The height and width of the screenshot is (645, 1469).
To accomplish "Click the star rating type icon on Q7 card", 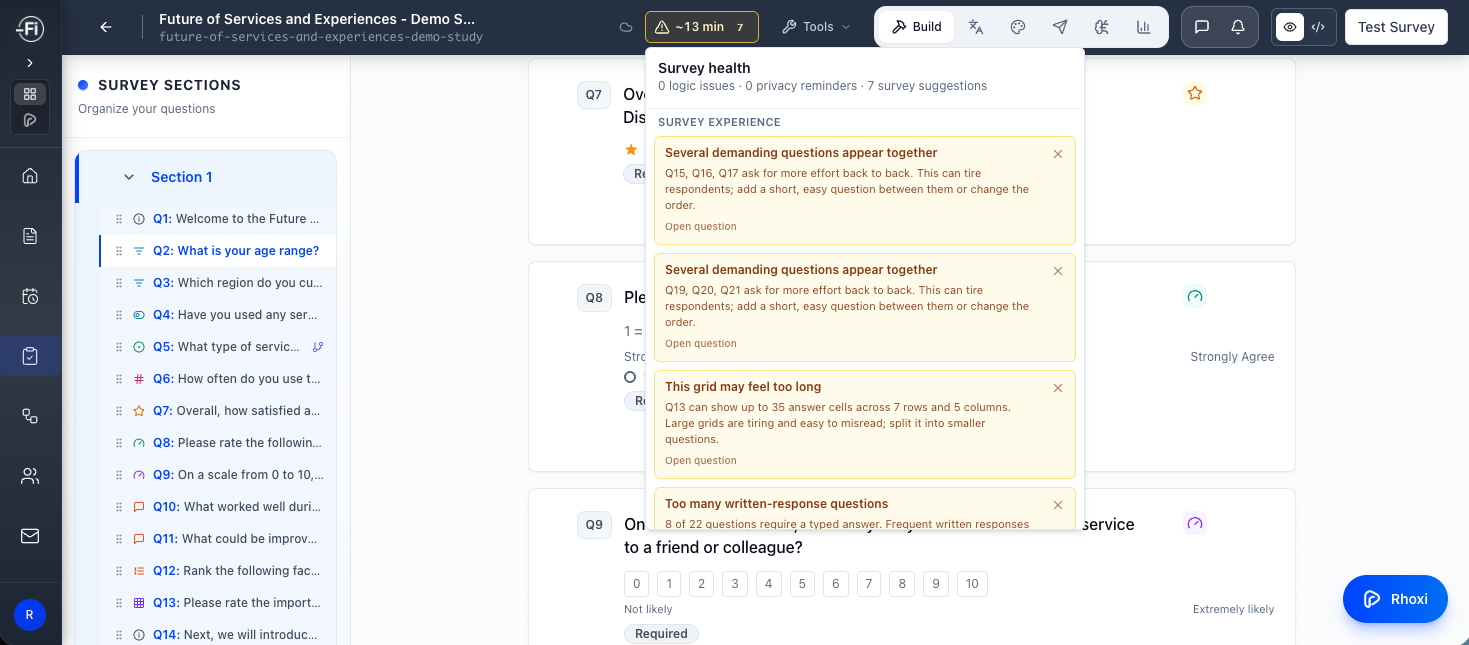I will [1195, 93].
